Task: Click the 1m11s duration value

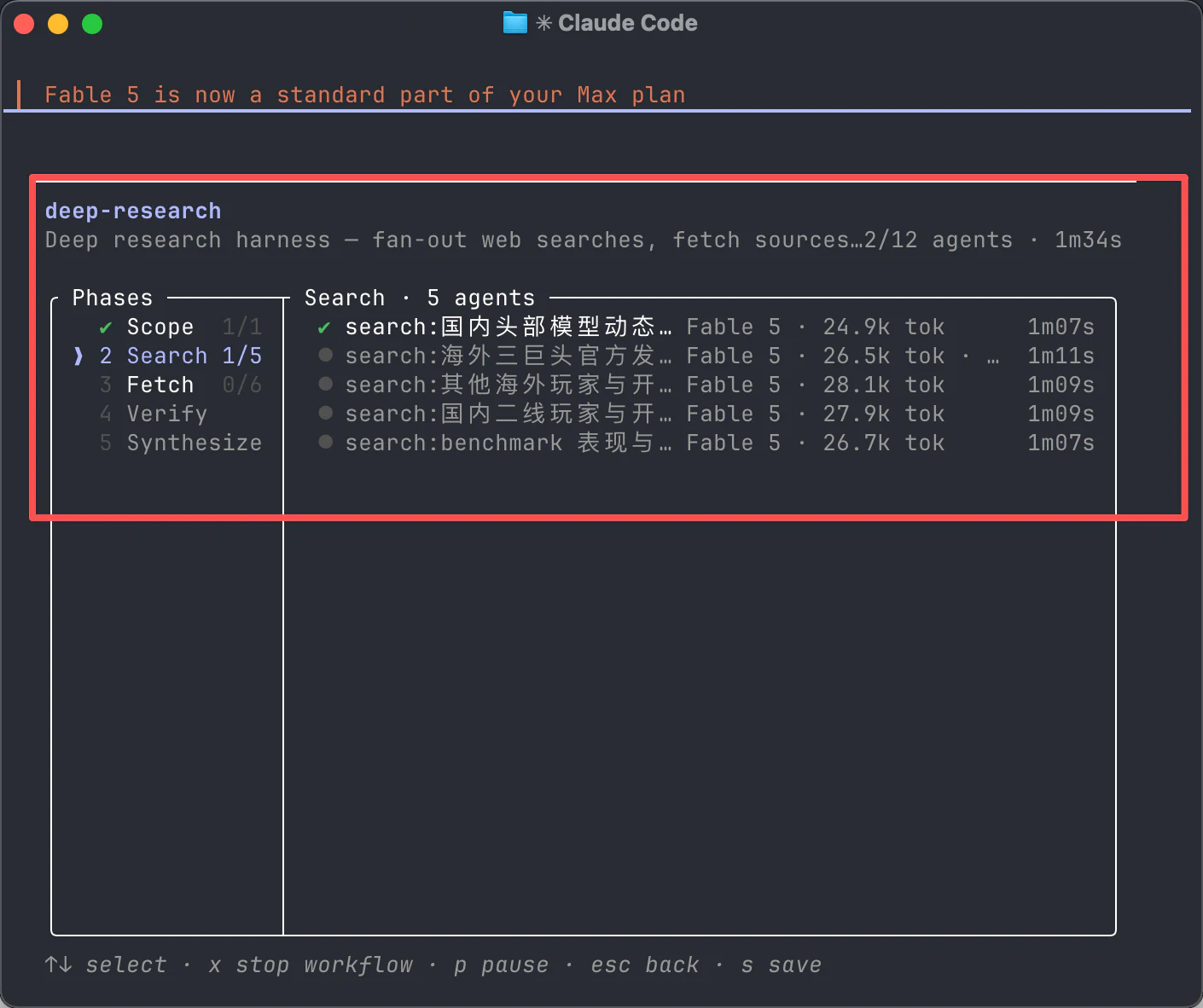Action: pos(1061,356)
